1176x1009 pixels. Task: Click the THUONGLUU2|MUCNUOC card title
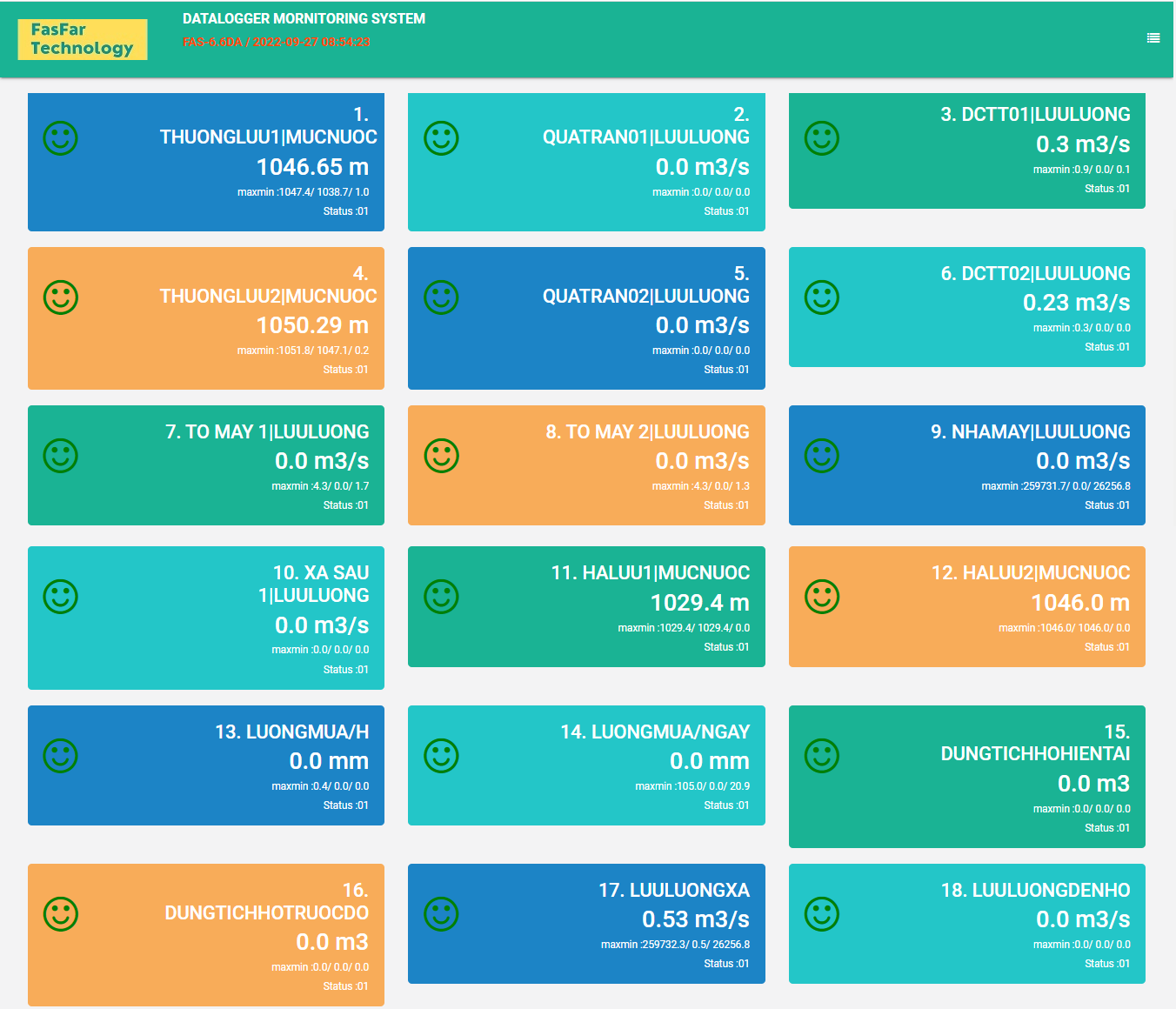[268, 297]
